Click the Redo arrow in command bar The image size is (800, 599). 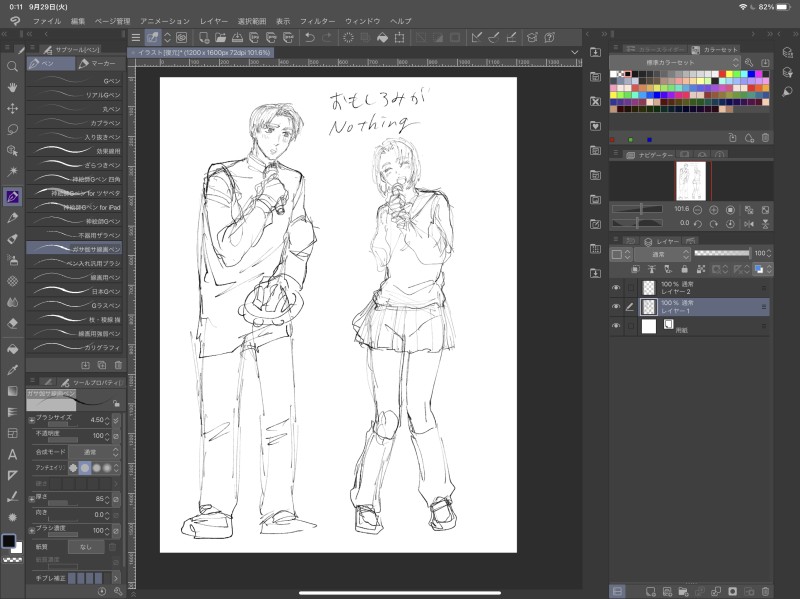point(328,38)
